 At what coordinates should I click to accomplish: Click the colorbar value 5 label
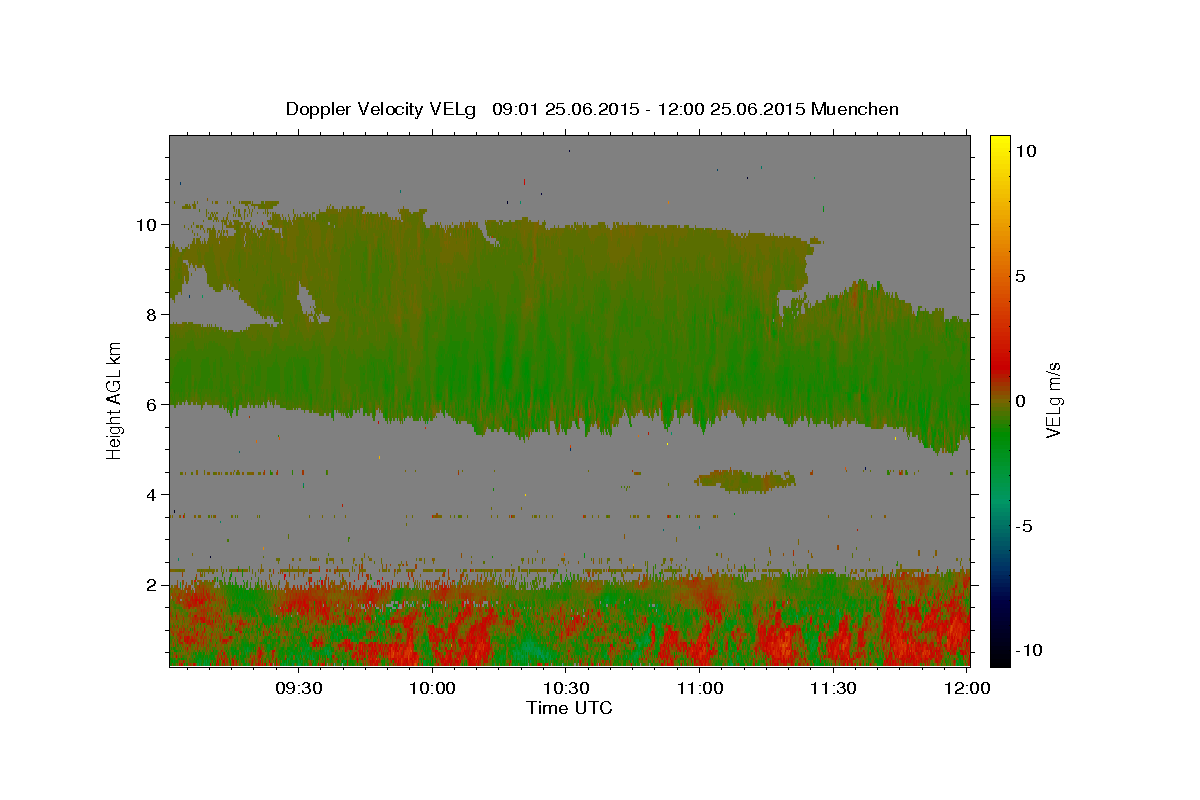coord(1019,275)
